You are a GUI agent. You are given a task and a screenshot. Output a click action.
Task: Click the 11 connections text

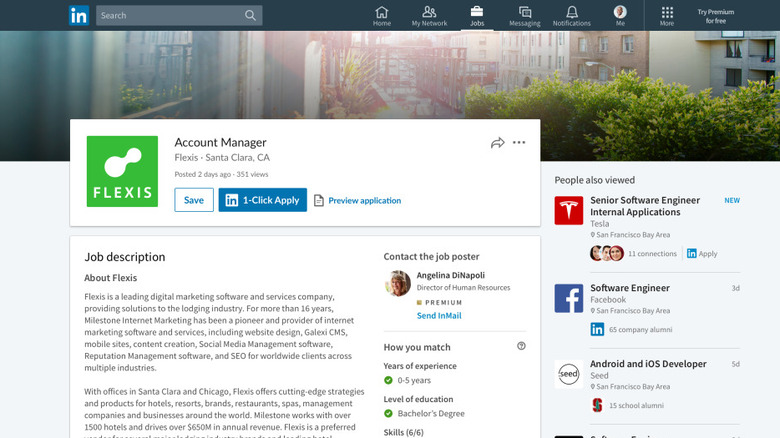(x=652, y=254)
